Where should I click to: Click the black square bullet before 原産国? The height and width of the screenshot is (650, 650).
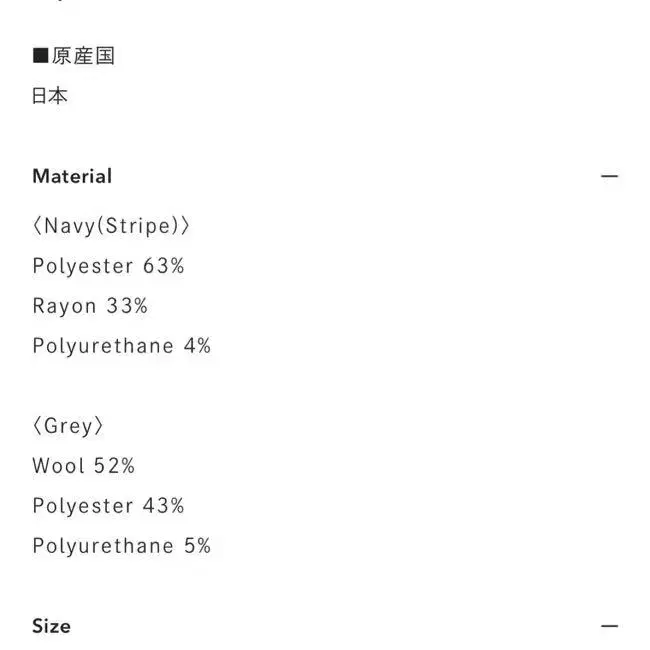click(41, 55)
